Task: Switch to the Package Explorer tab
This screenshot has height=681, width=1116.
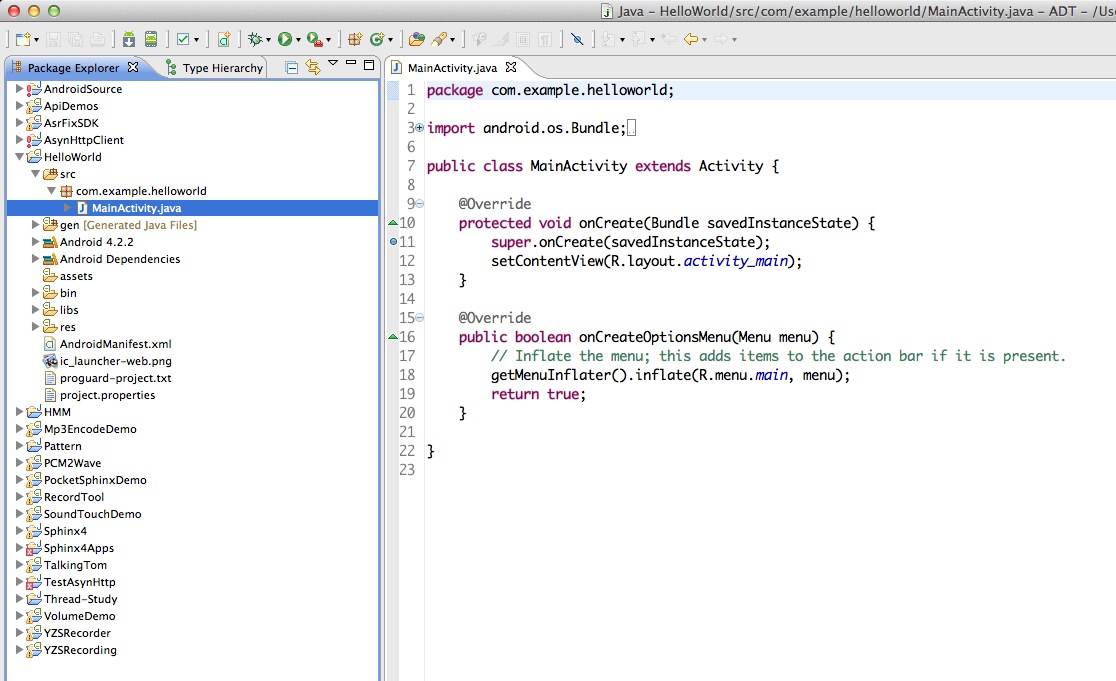Action: [73, 68]
